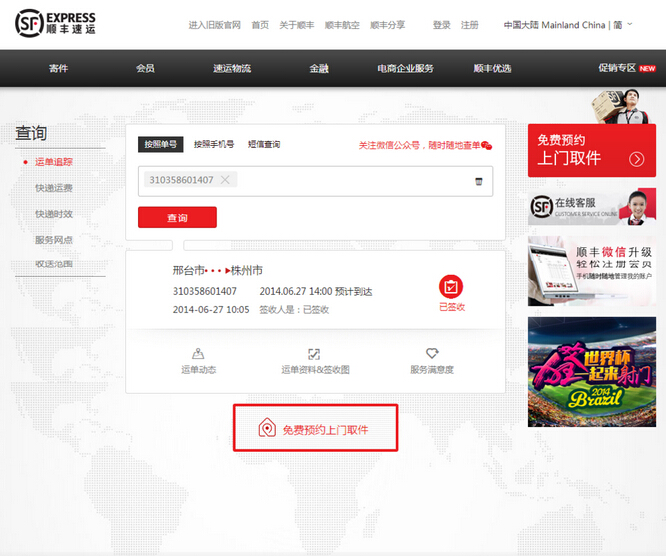Open 顺丰航空 link
Viewport: 666px width, 556px height.
tap(342, 25)
